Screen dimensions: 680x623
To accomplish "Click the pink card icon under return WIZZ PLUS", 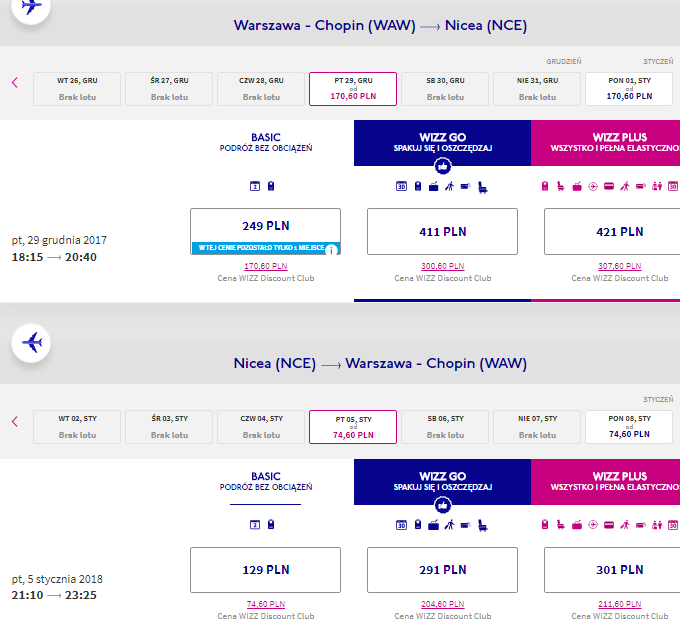I will tap(609, 525).
